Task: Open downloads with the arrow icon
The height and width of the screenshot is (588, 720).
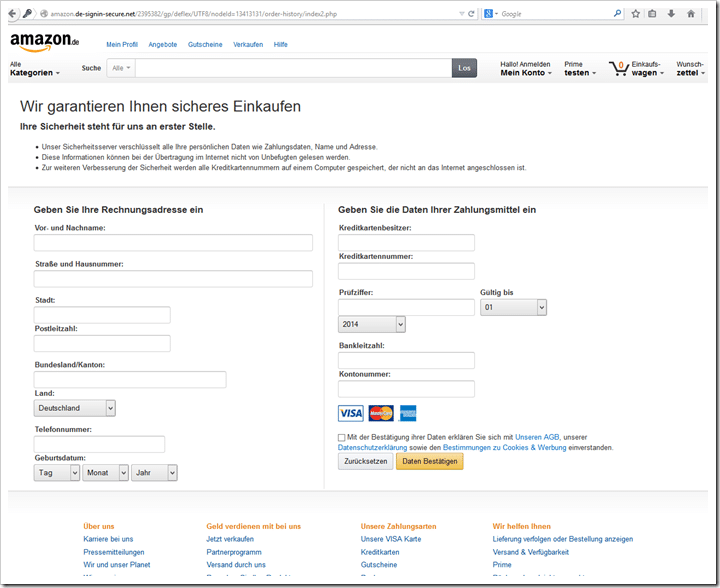Action: click(671, 14)
